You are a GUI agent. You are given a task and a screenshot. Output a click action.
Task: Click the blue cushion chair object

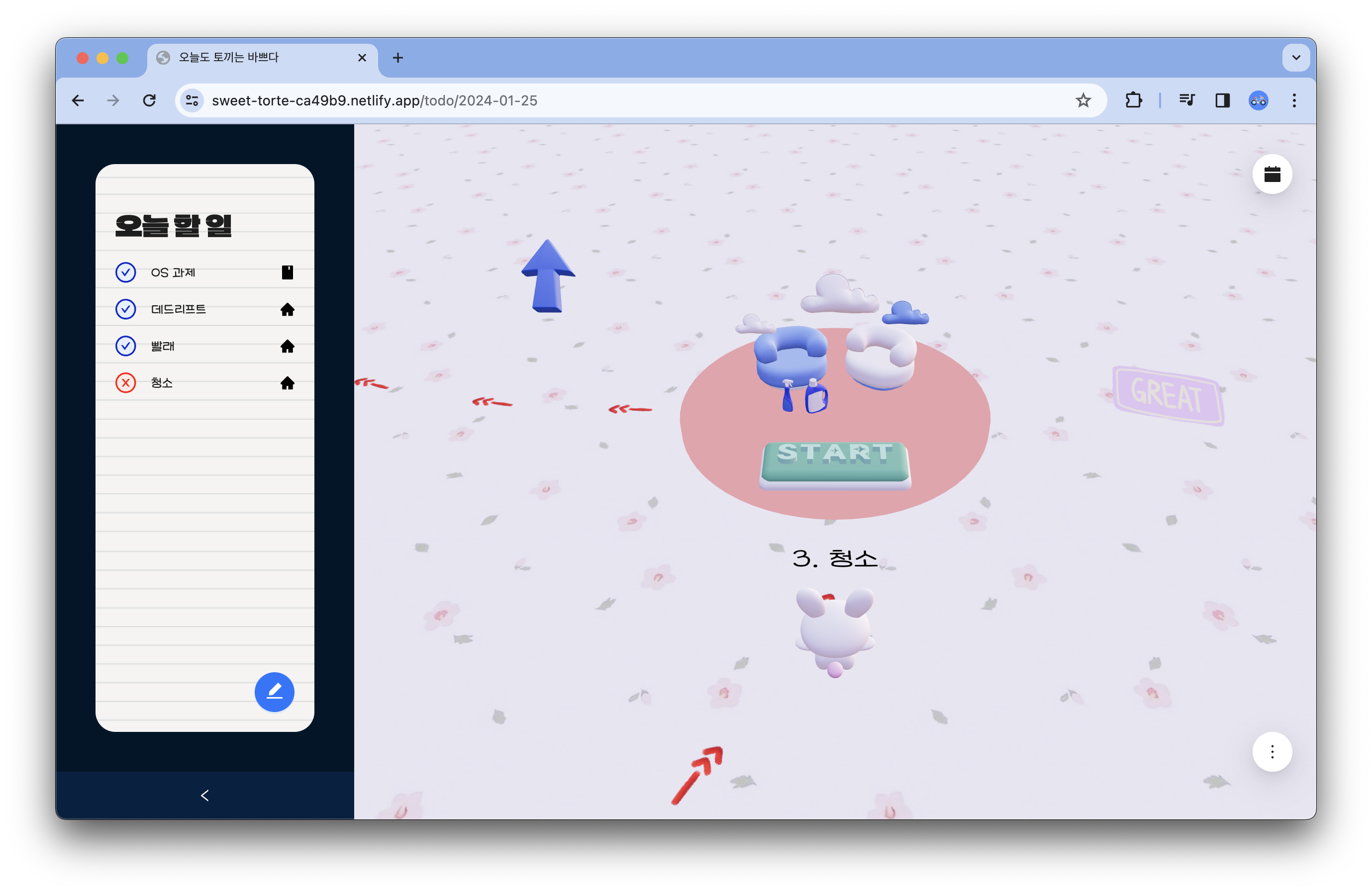pyautogui.click(x=791, y=357)
